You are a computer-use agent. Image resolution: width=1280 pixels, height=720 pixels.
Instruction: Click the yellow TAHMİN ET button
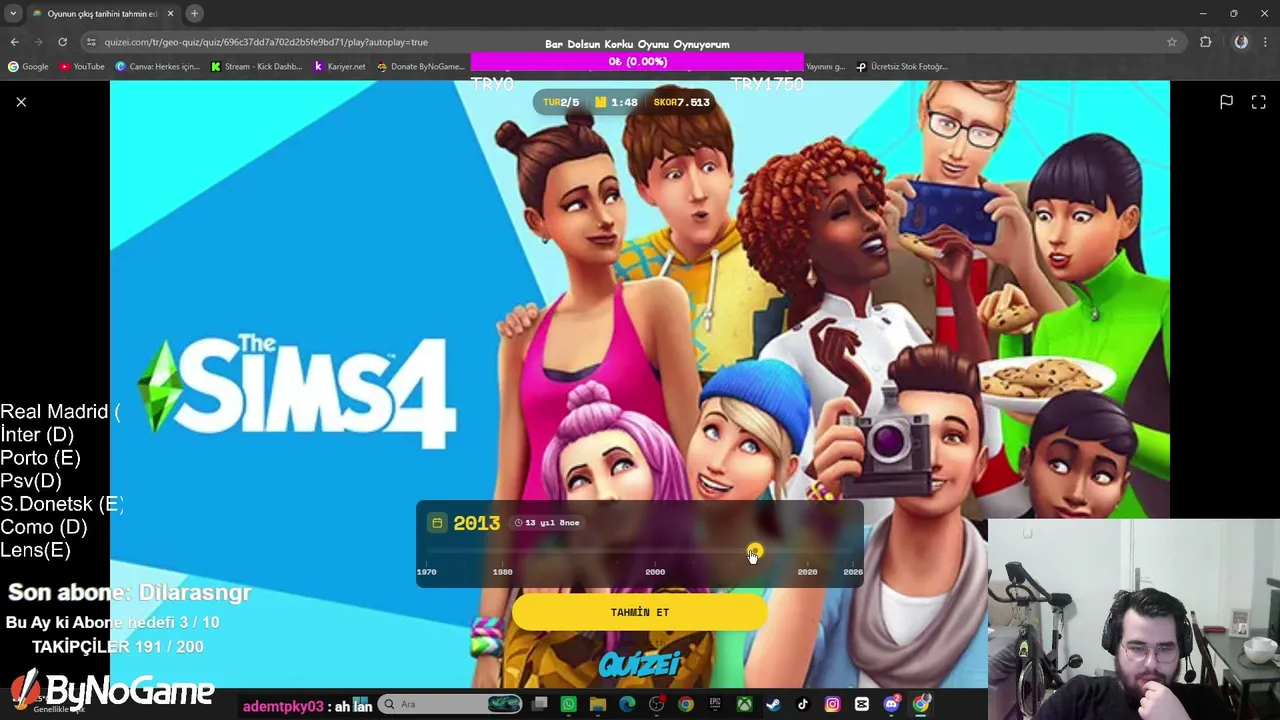point(640,612)
